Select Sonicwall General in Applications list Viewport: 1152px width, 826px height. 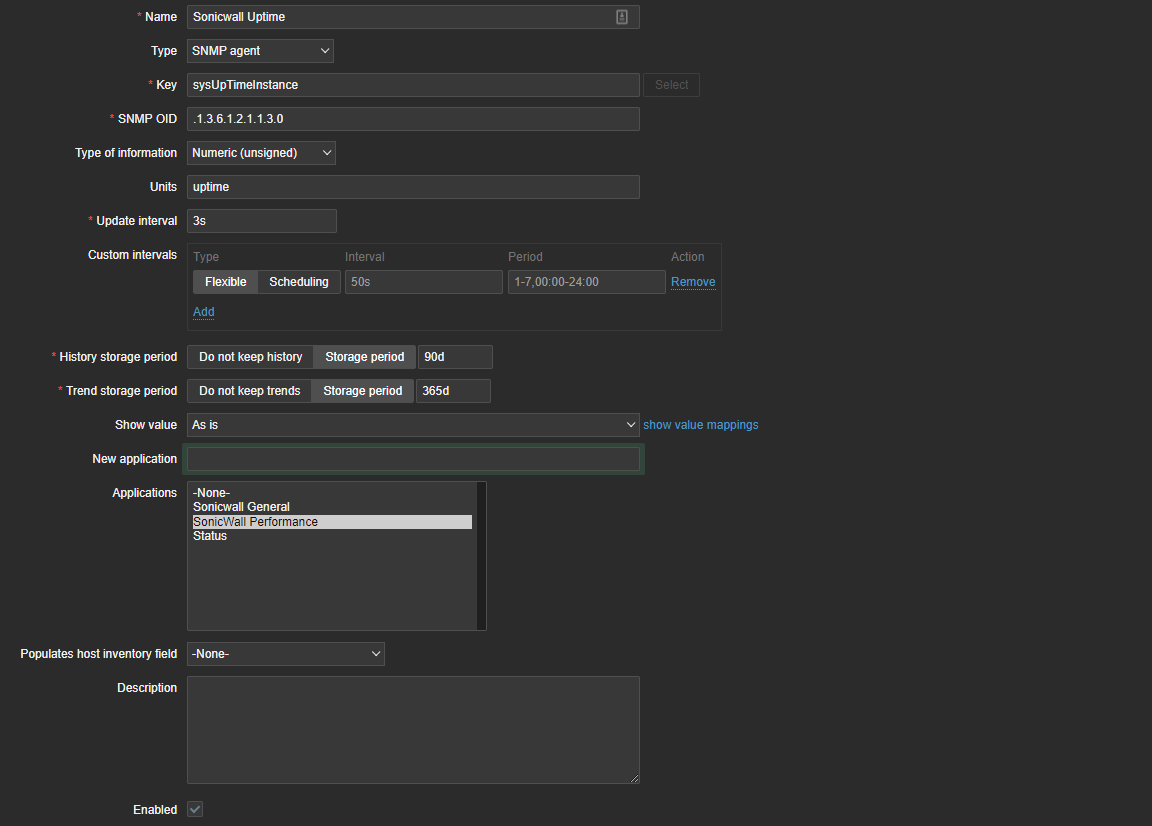tap(241, 507)
